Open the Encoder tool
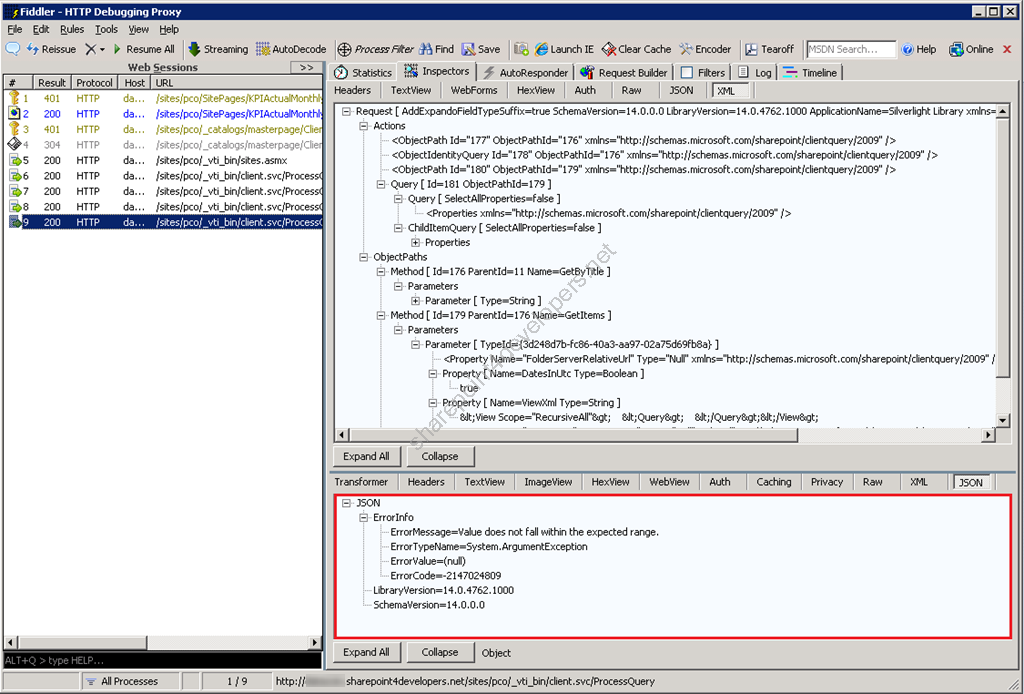 click(x=705, y=49)
